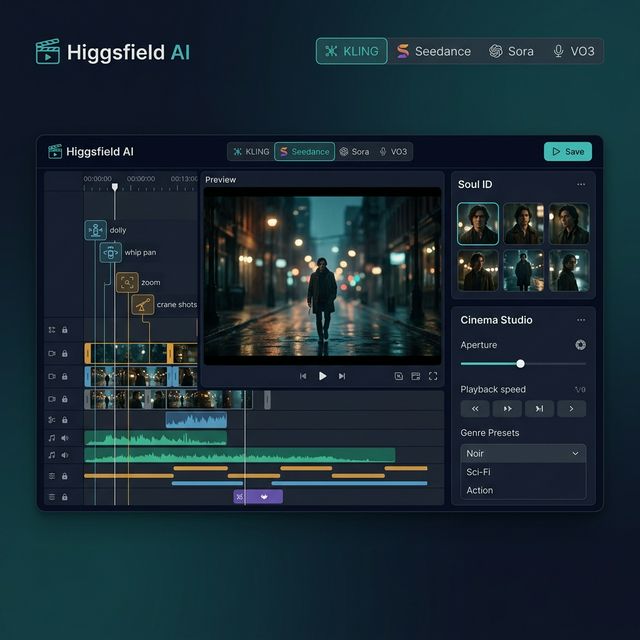Choose the crane shots icon
This screenshot has width=640, height=640.
pos(143,305)
